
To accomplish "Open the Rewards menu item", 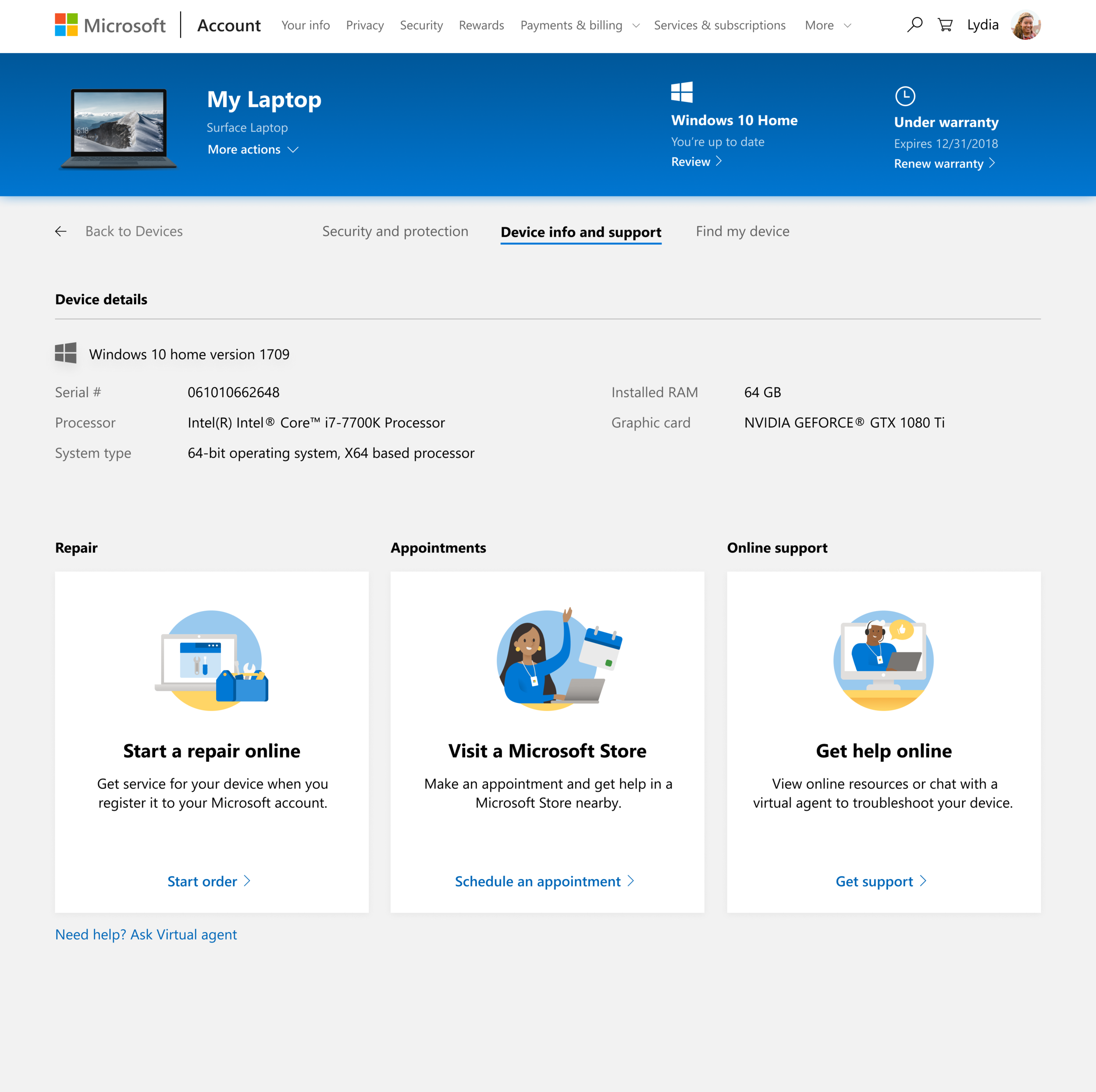I will click(x=481, y=25).
